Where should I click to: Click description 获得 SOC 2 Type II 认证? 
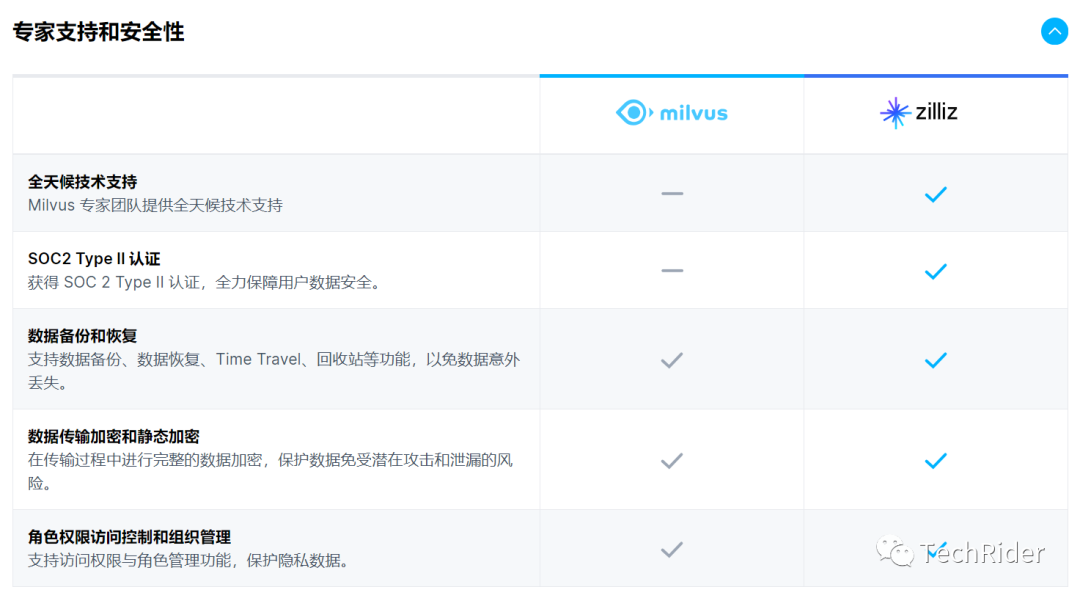[x=205, y=282]
